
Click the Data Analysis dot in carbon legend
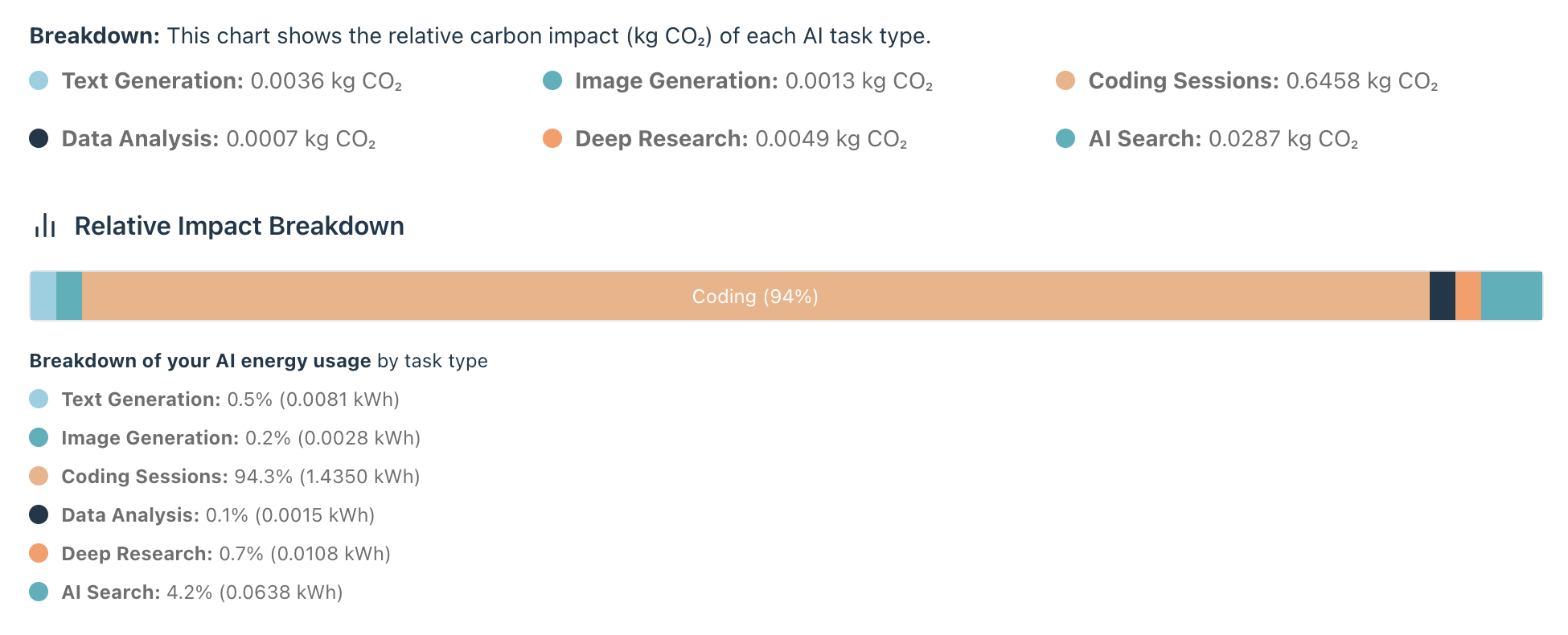tap(39, 138)
